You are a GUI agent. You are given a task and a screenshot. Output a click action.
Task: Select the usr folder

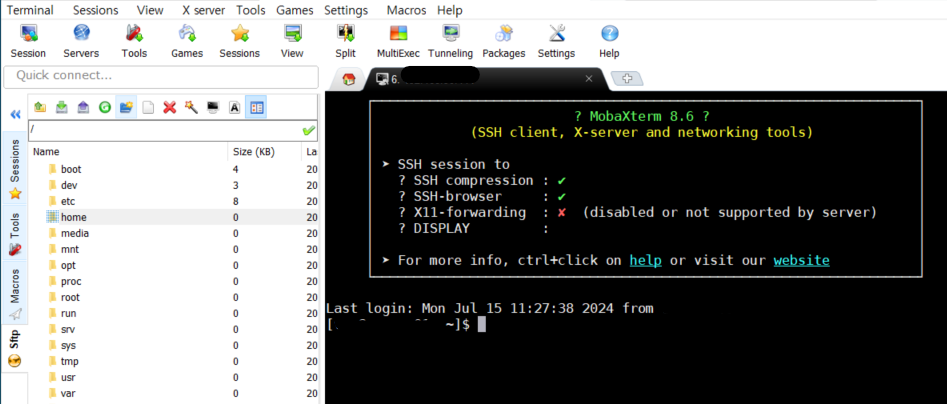pos(68,377)
